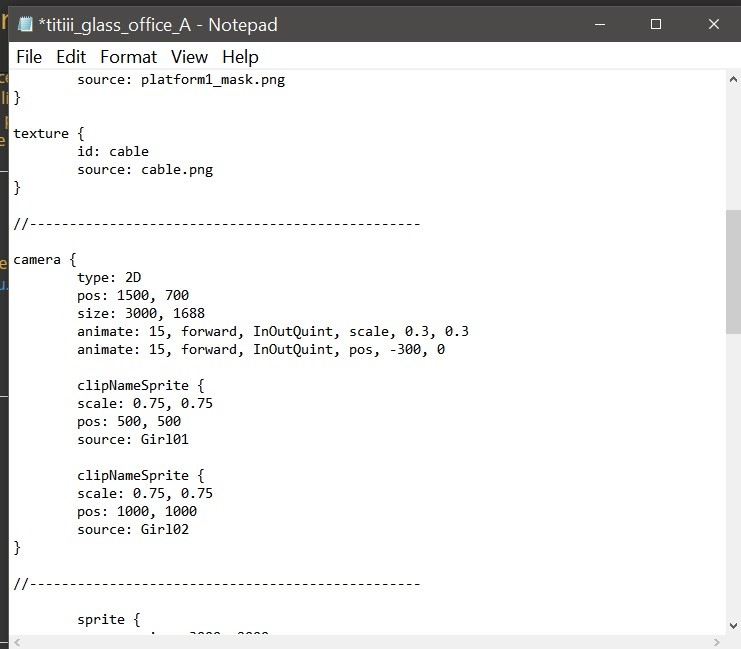Click the vertical scrollbar thumb
This screenshot has width=741, height=649.
[x=733, y=270]
